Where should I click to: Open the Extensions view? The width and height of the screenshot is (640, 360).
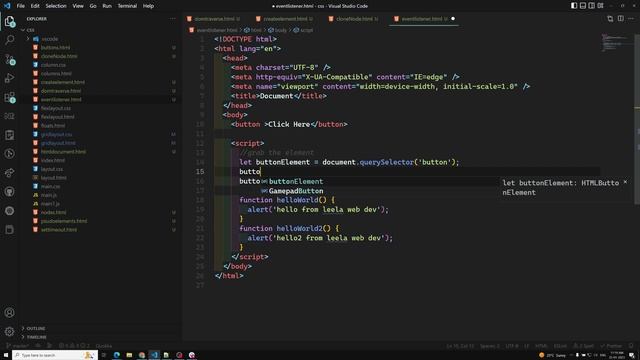tap(9, 97)
